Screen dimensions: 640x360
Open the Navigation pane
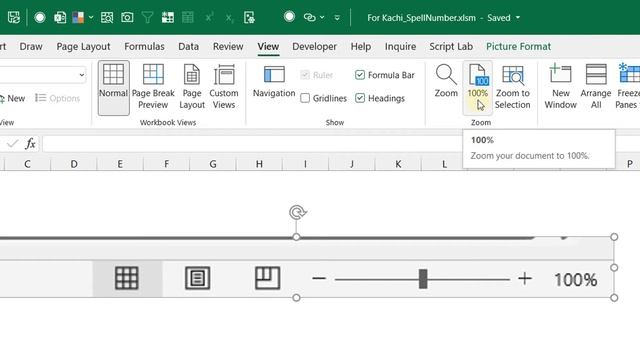(274, 82)
